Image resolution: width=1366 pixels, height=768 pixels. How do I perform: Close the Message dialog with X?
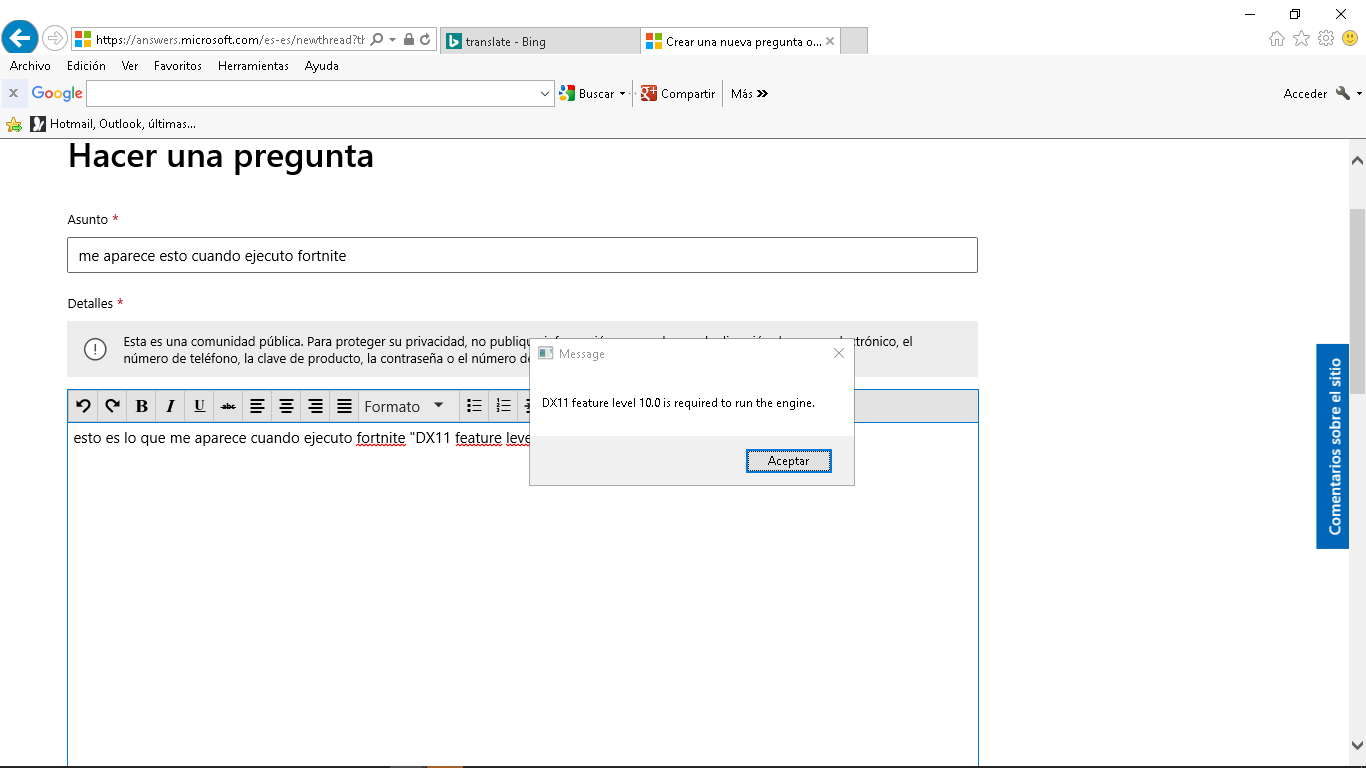[x=838, y=353]
